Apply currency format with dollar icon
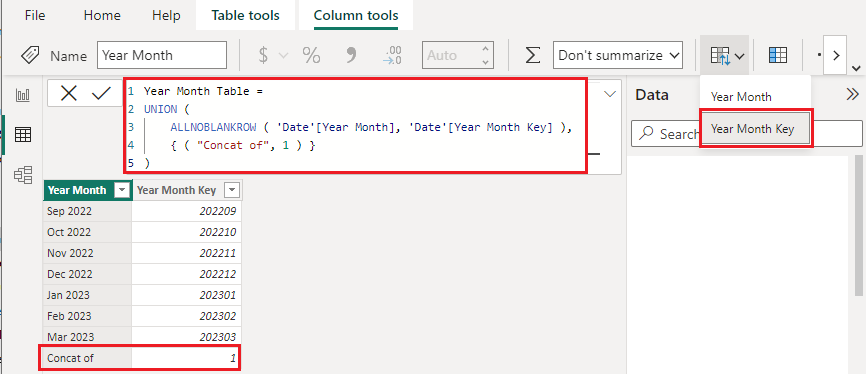 [263, 55]
